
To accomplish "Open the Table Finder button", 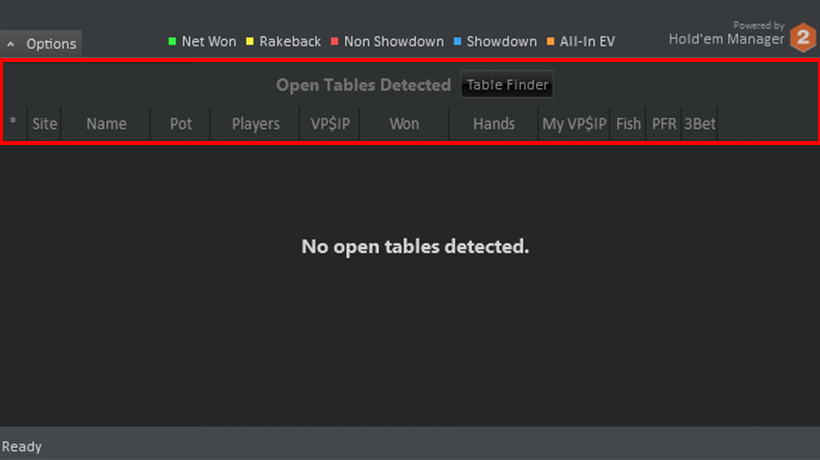I will (507, 85).
